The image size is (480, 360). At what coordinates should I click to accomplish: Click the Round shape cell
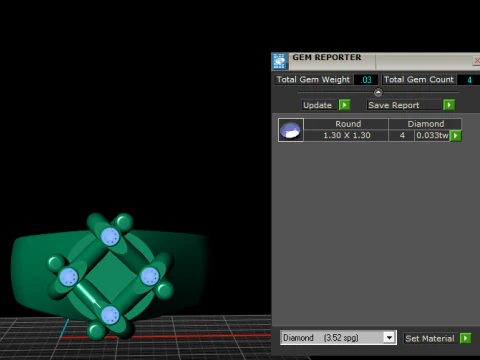[x=346, y=124]
